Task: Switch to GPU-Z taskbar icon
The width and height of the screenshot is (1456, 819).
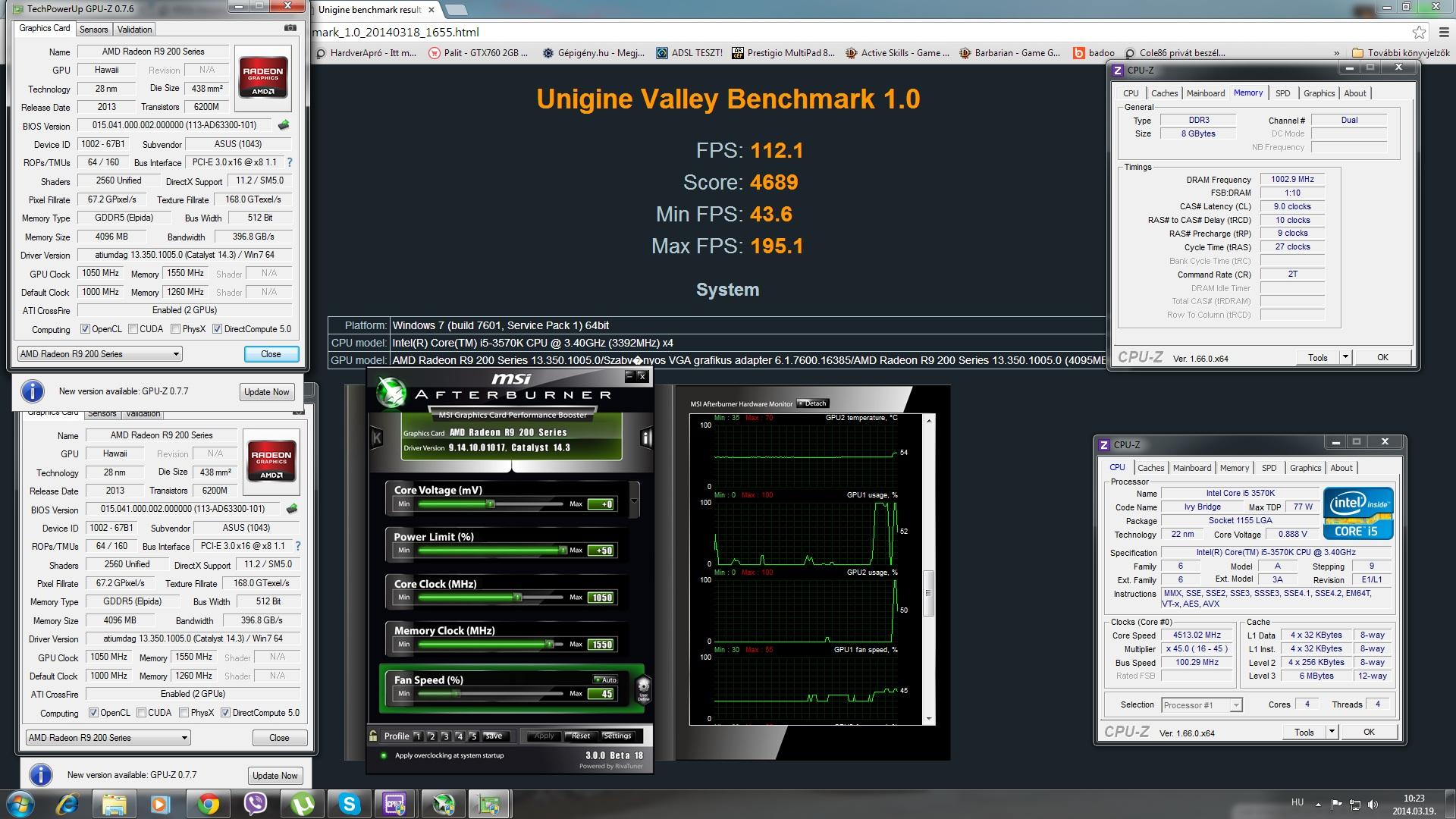Action: coord(490,804)
